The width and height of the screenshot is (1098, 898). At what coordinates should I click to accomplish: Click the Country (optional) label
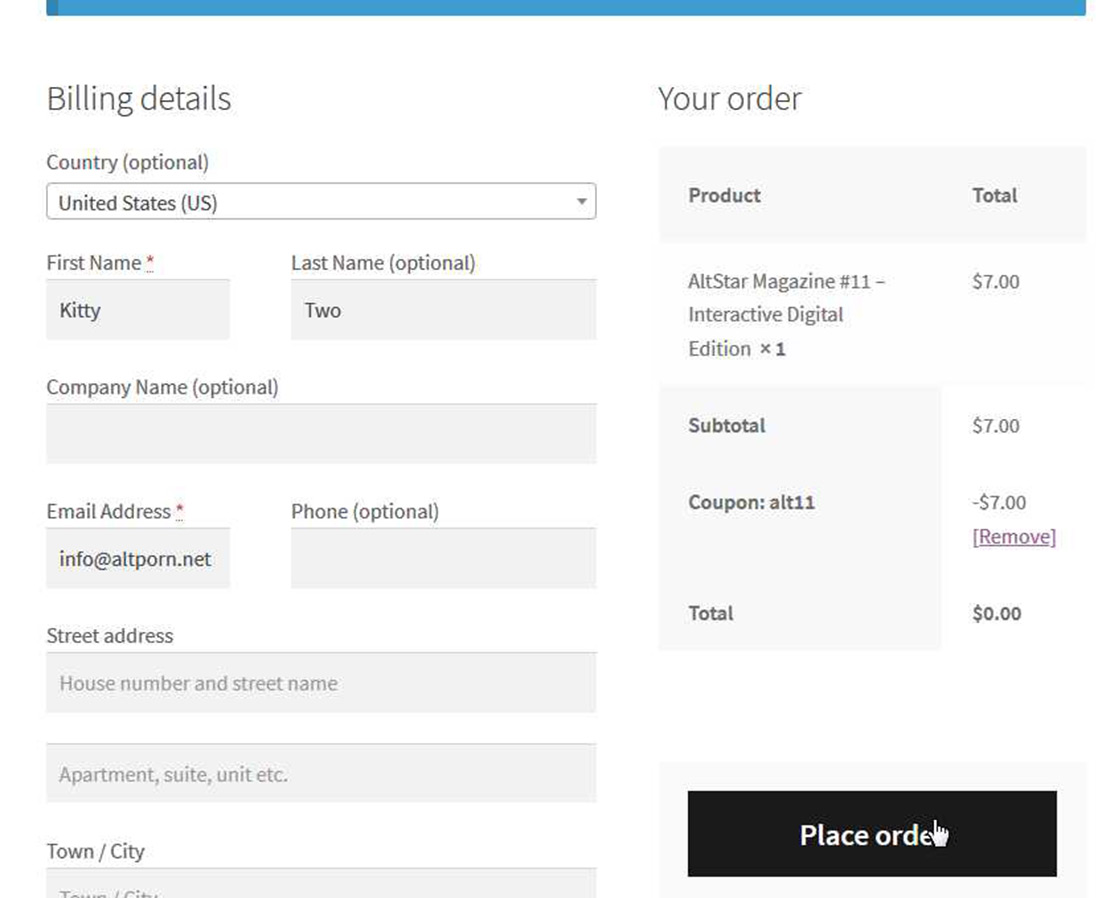tap(127, 162)
